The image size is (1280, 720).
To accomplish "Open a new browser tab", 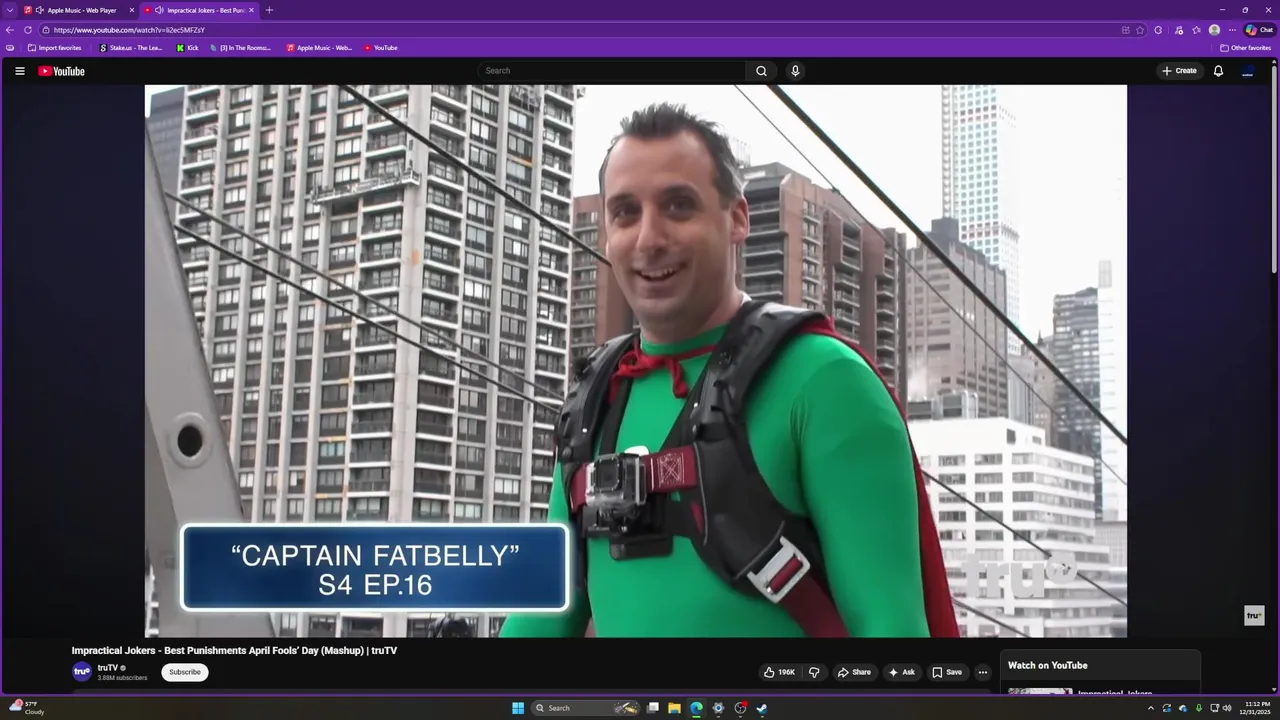I will coord(269,10).
